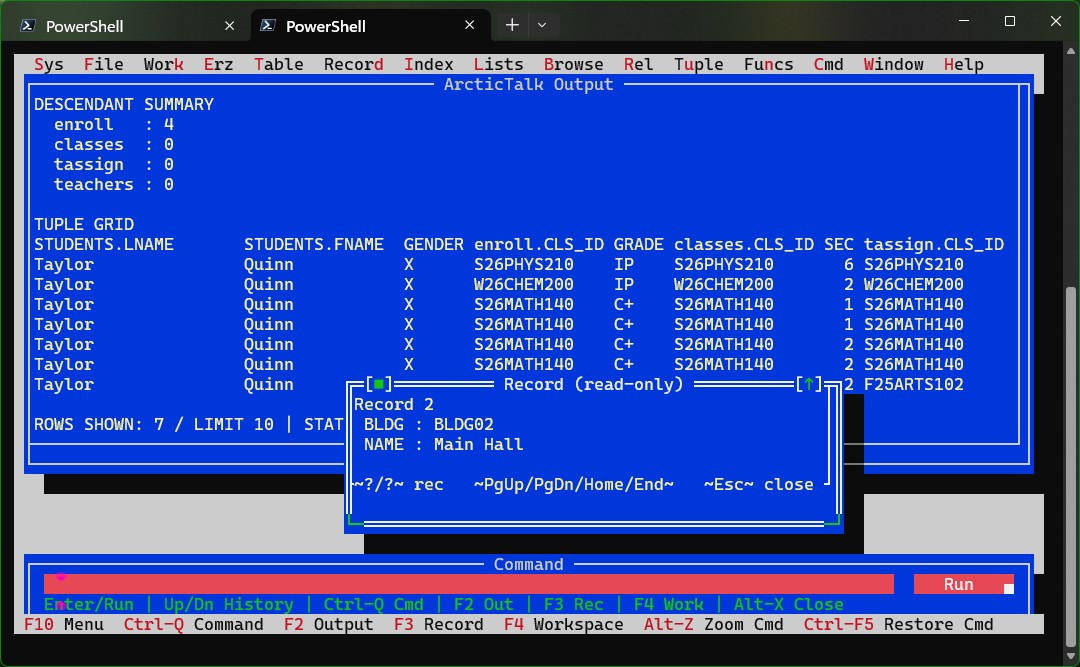
Task: Open the File menu
Action: tap(103, 65)
